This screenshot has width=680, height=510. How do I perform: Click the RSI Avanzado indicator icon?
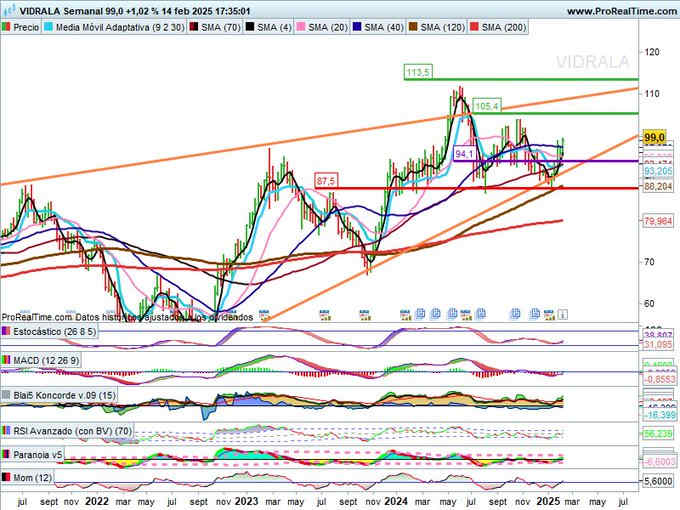[x=6, y=431]
